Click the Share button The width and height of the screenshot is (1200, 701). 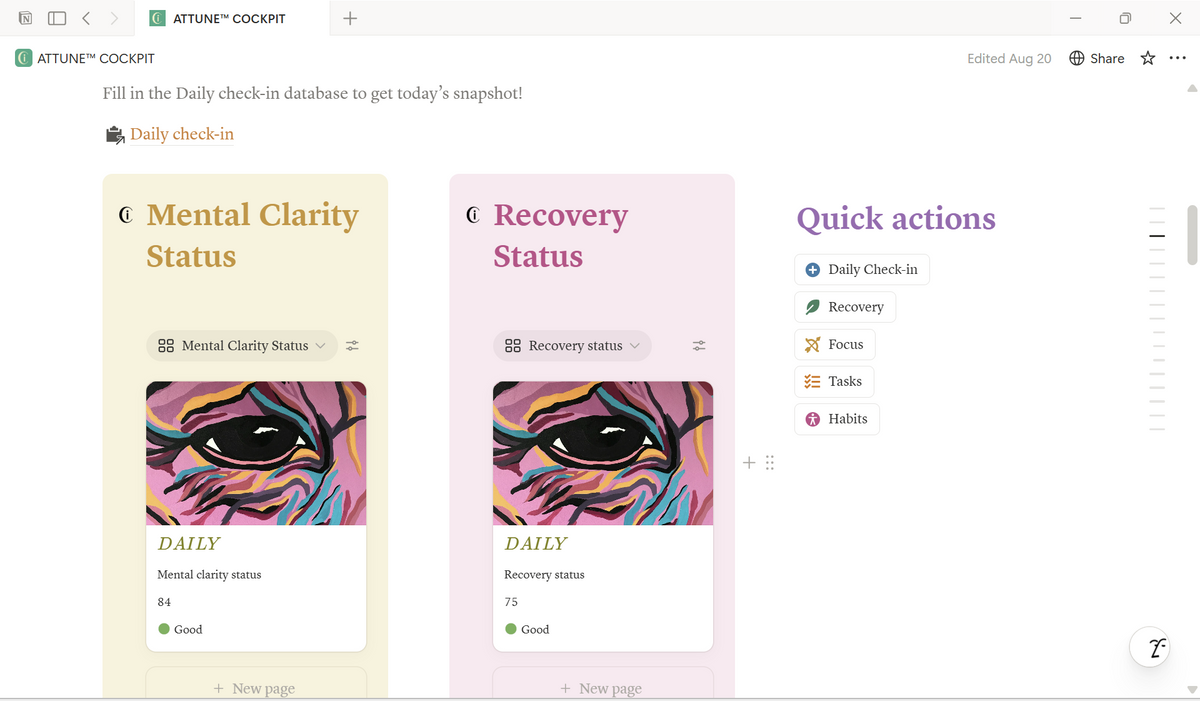point(1107,58)
